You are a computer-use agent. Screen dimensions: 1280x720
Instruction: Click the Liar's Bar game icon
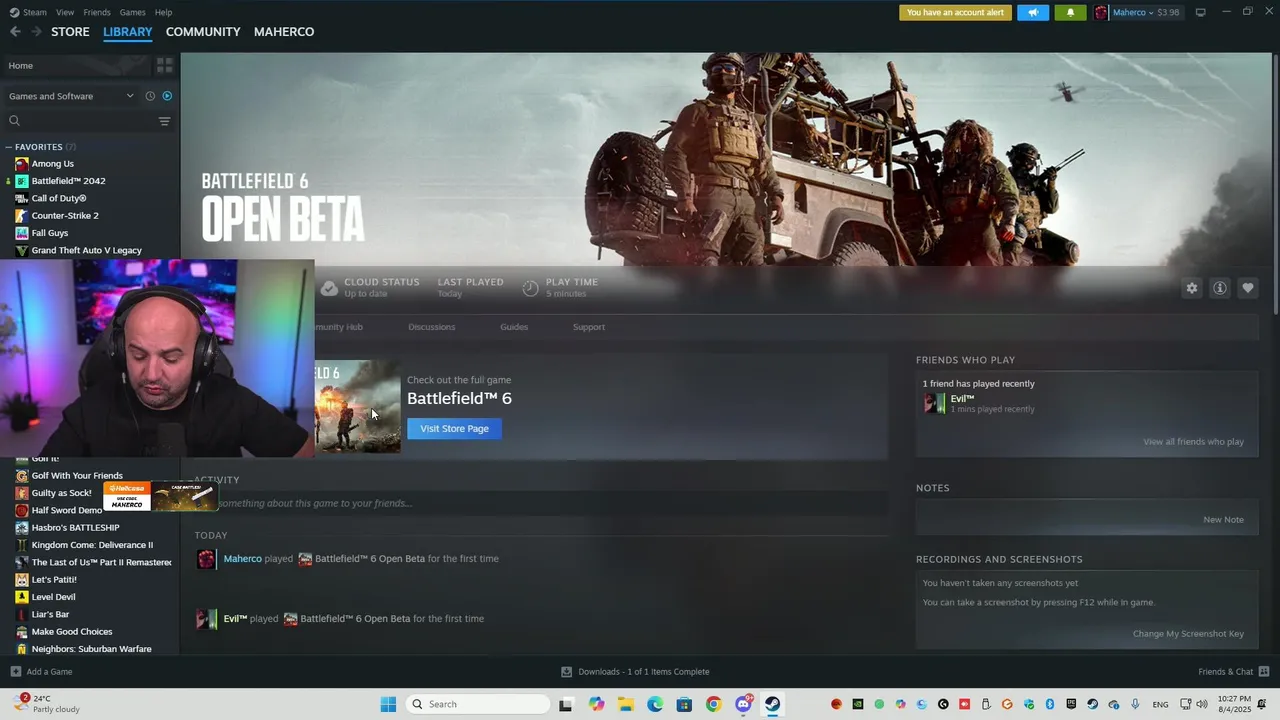coord(22,614)
